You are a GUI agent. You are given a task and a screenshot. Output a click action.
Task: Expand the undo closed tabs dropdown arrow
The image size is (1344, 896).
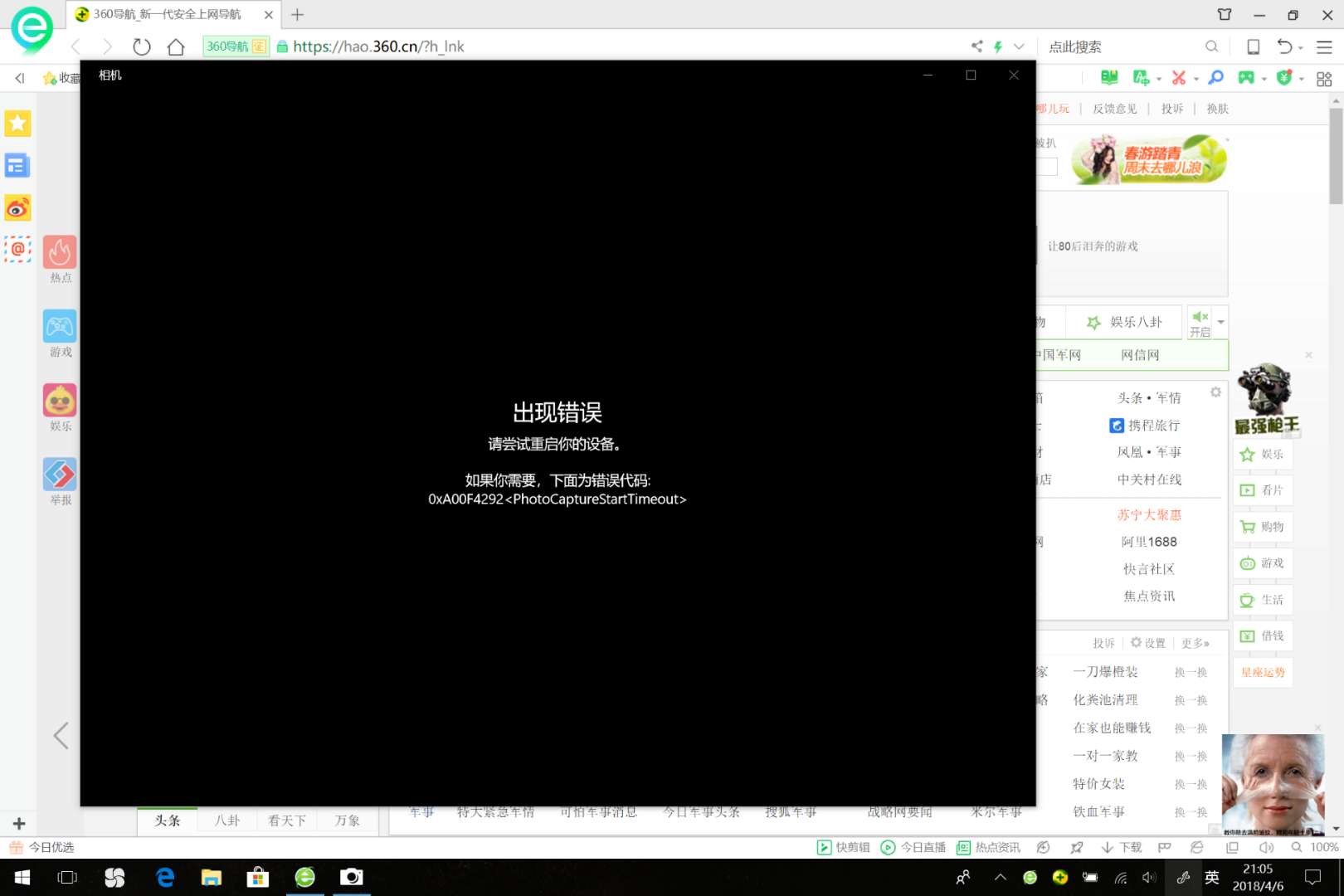point(1300,48)
